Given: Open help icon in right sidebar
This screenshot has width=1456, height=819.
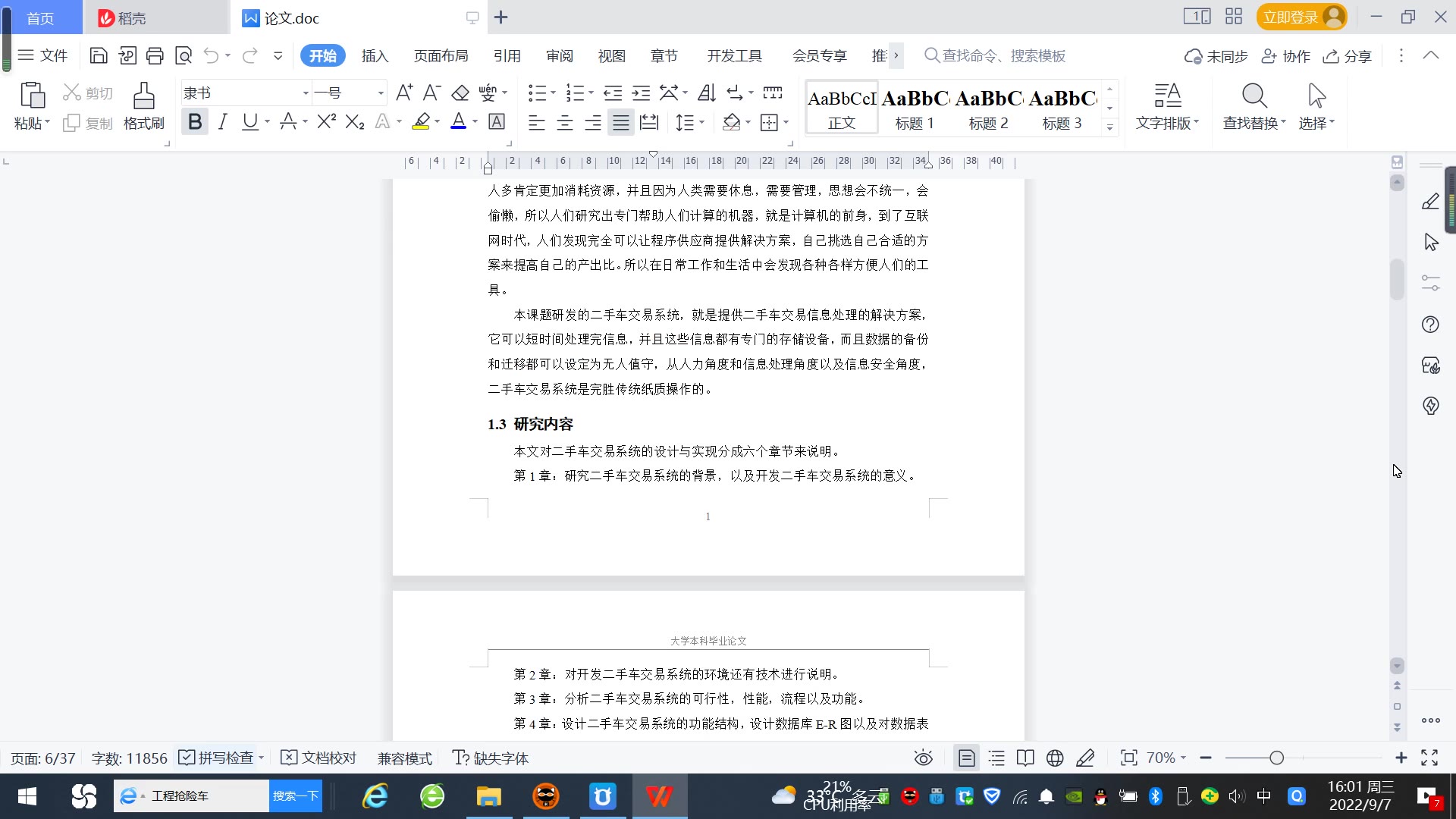Looking at the screenshot, I should 1430,325.
